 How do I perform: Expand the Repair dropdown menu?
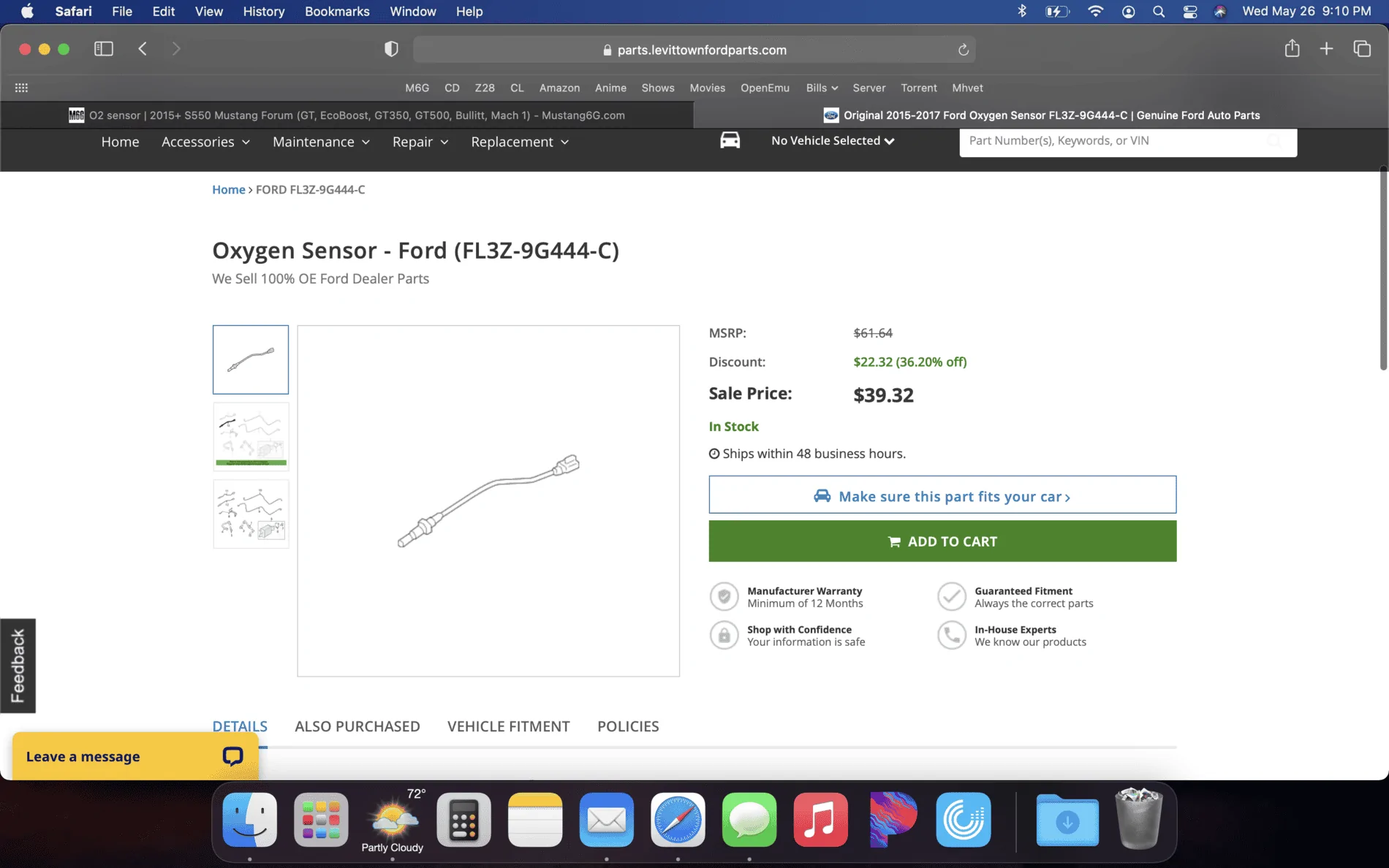coord(420,142)
